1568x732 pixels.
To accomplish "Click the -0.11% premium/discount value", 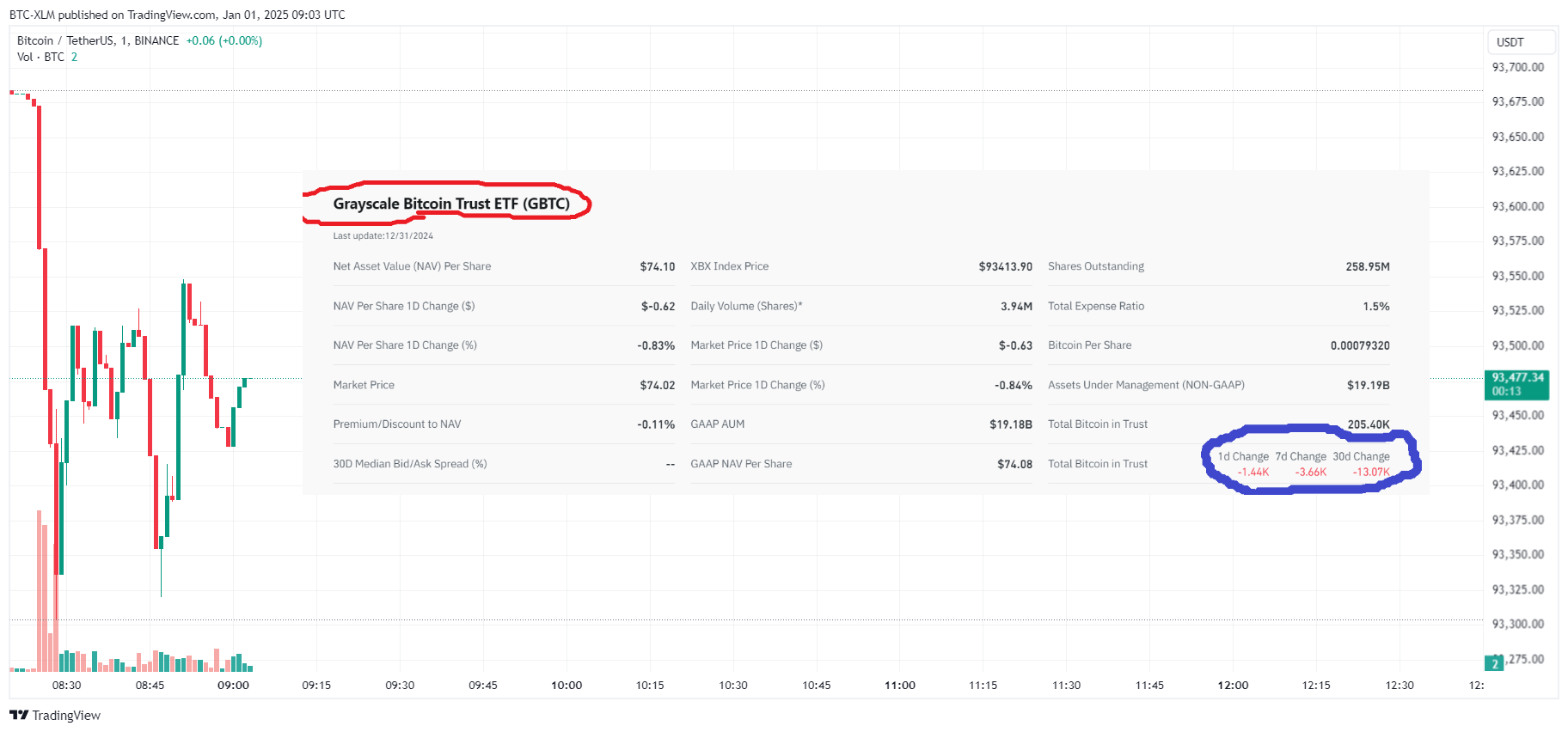I will 656,424.
